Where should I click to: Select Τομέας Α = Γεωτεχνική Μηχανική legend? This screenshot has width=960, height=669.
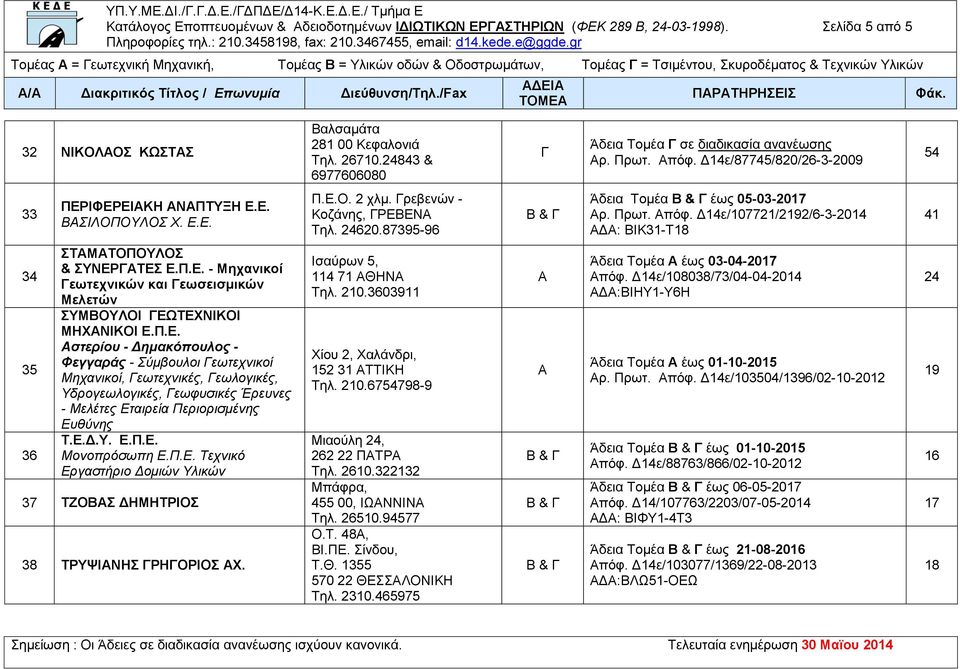pyautogui.click(x=112, y=65)
